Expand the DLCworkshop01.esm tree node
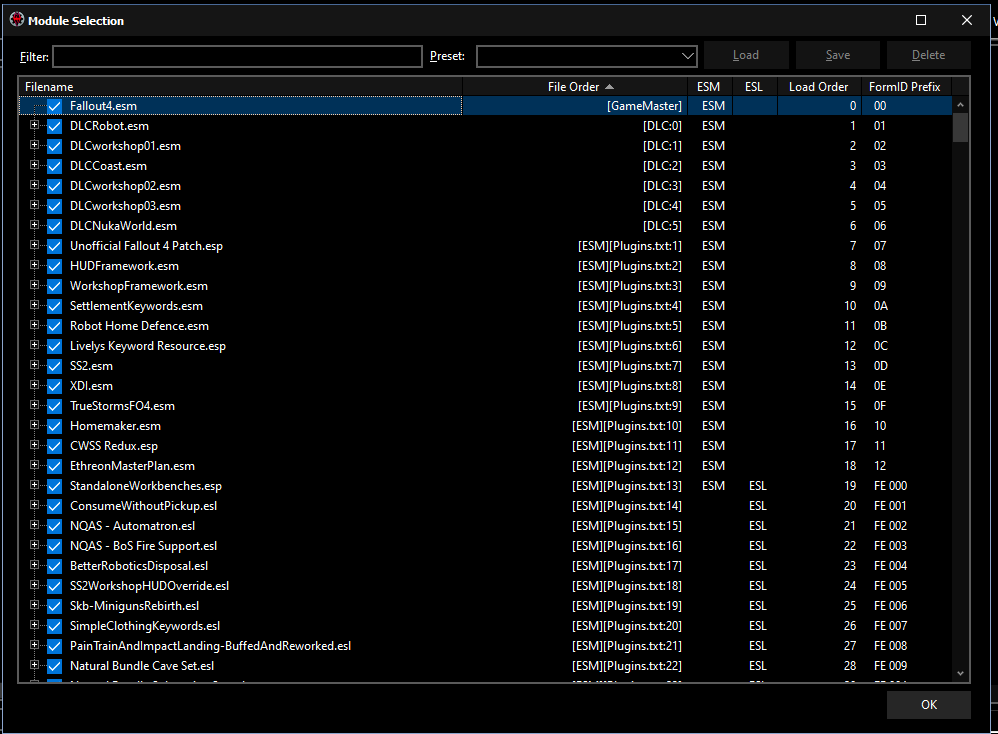 pyautogui.click(x=34, y=145)
